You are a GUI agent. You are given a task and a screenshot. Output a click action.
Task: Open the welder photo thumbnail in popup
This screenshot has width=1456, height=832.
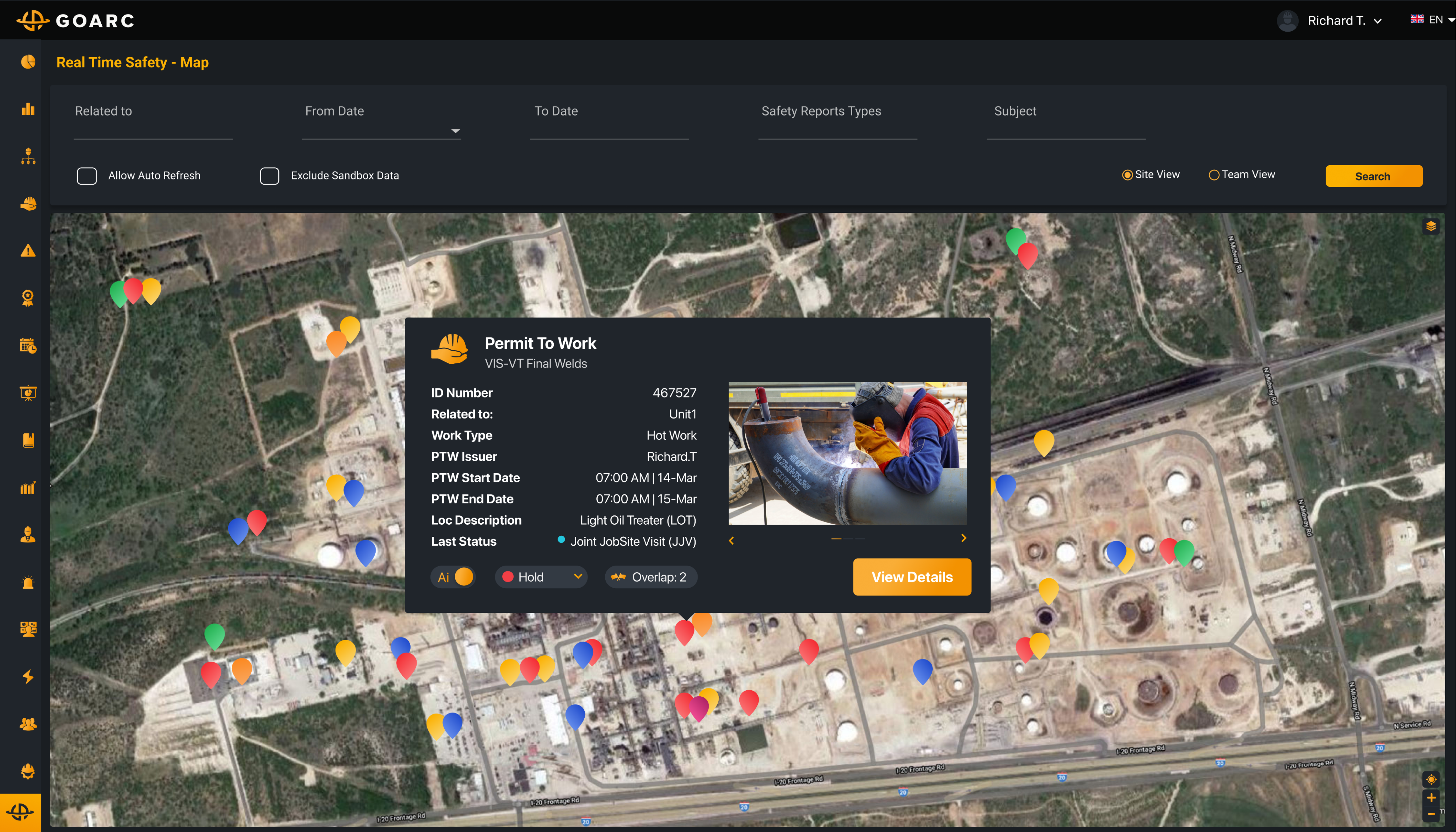coord(847,453)
